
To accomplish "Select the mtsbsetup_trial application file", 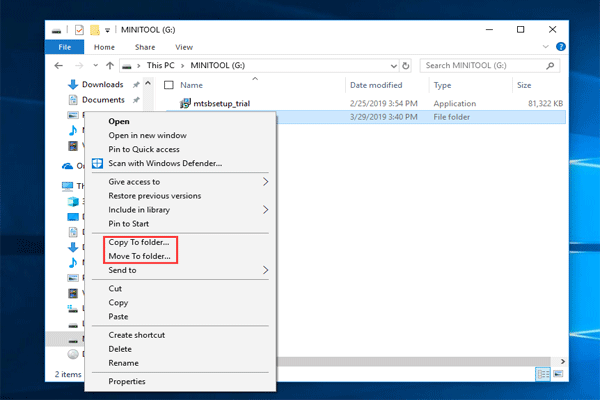I will [222, 103].
